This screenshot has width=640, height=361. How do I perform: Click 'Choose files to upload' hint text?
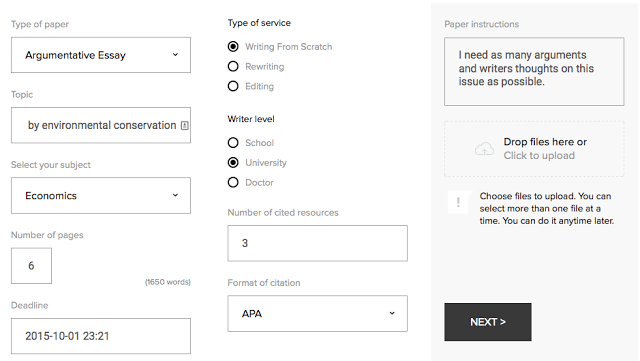[547, 208]
